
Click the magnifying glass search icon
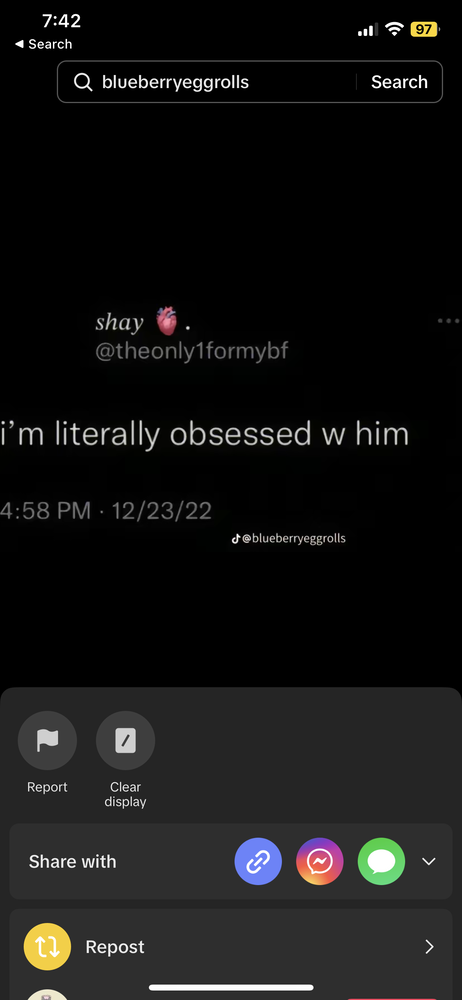[x=83, y=82]
